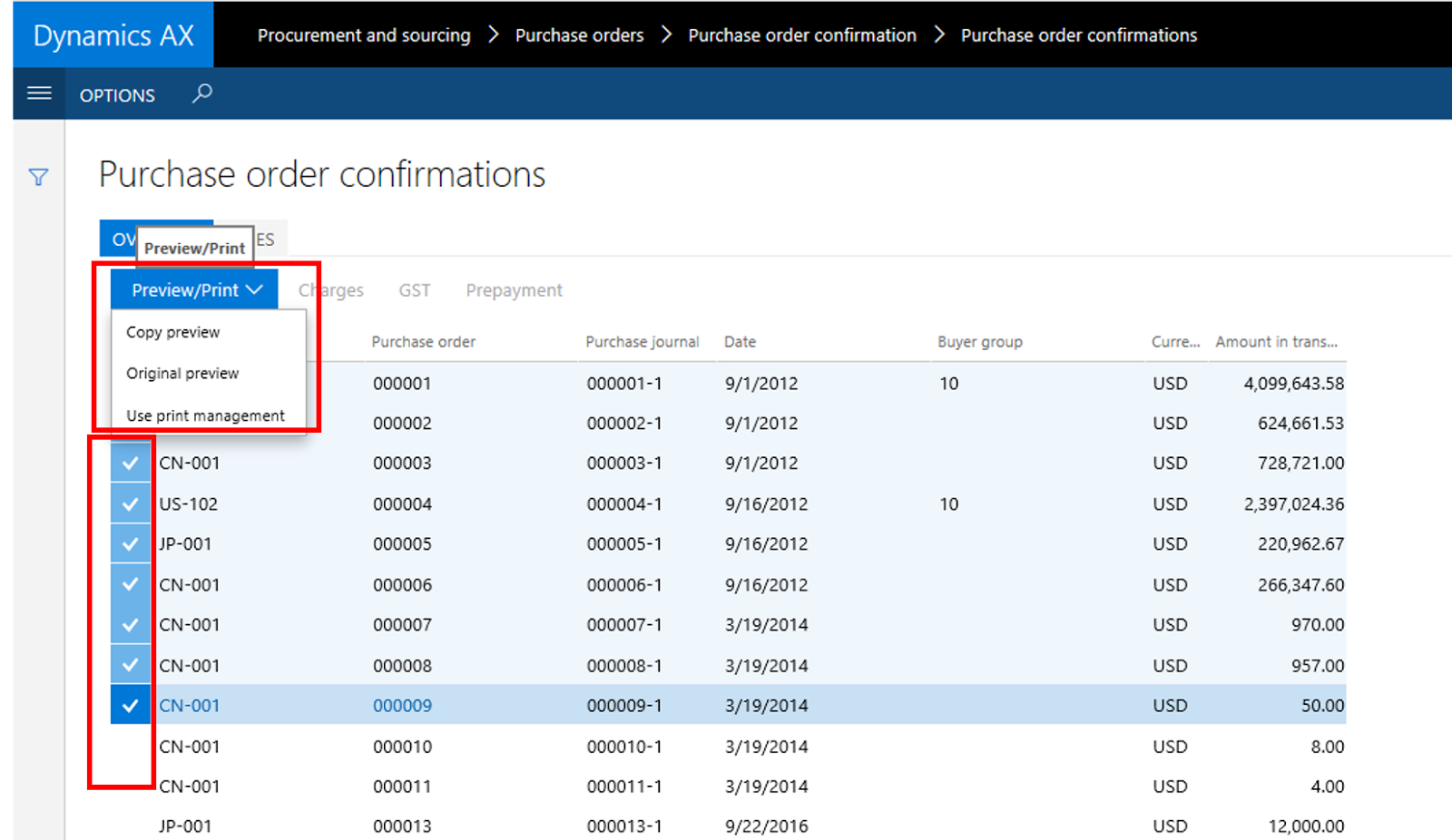Check the checkbox for order 000011
The height and width of the screenshot is (840, 1452).
pos(130,786)
